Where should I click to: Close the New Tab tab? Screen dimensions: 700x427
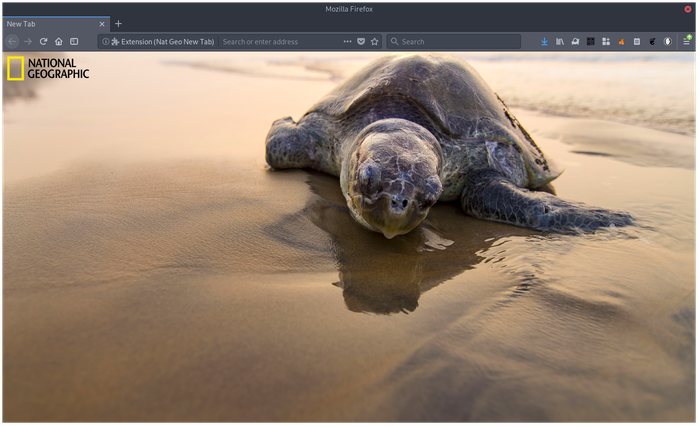click(102, 24)
